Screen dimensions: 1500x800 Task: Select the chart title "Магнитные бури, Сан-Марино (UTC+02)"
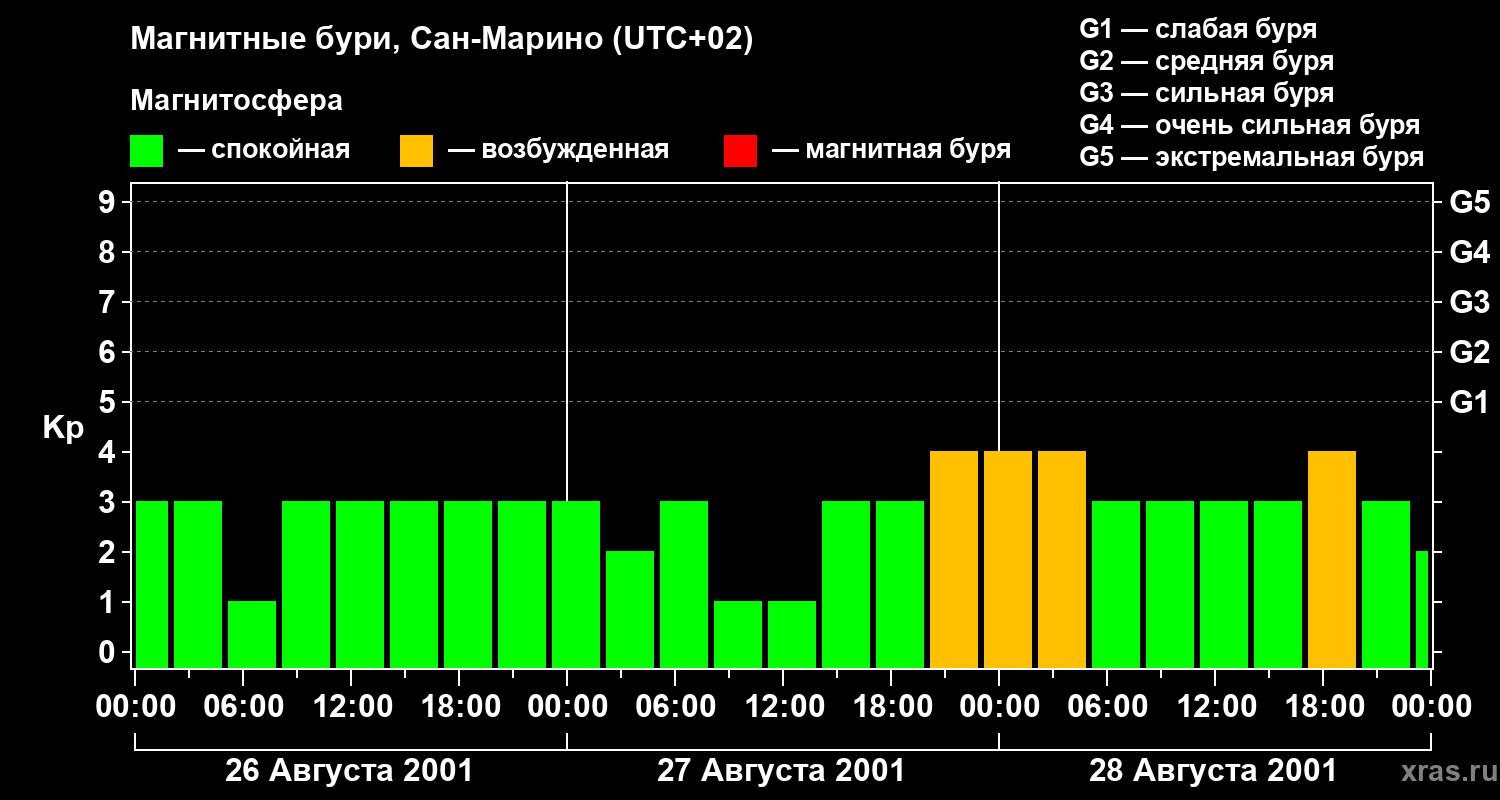(442, 40)
